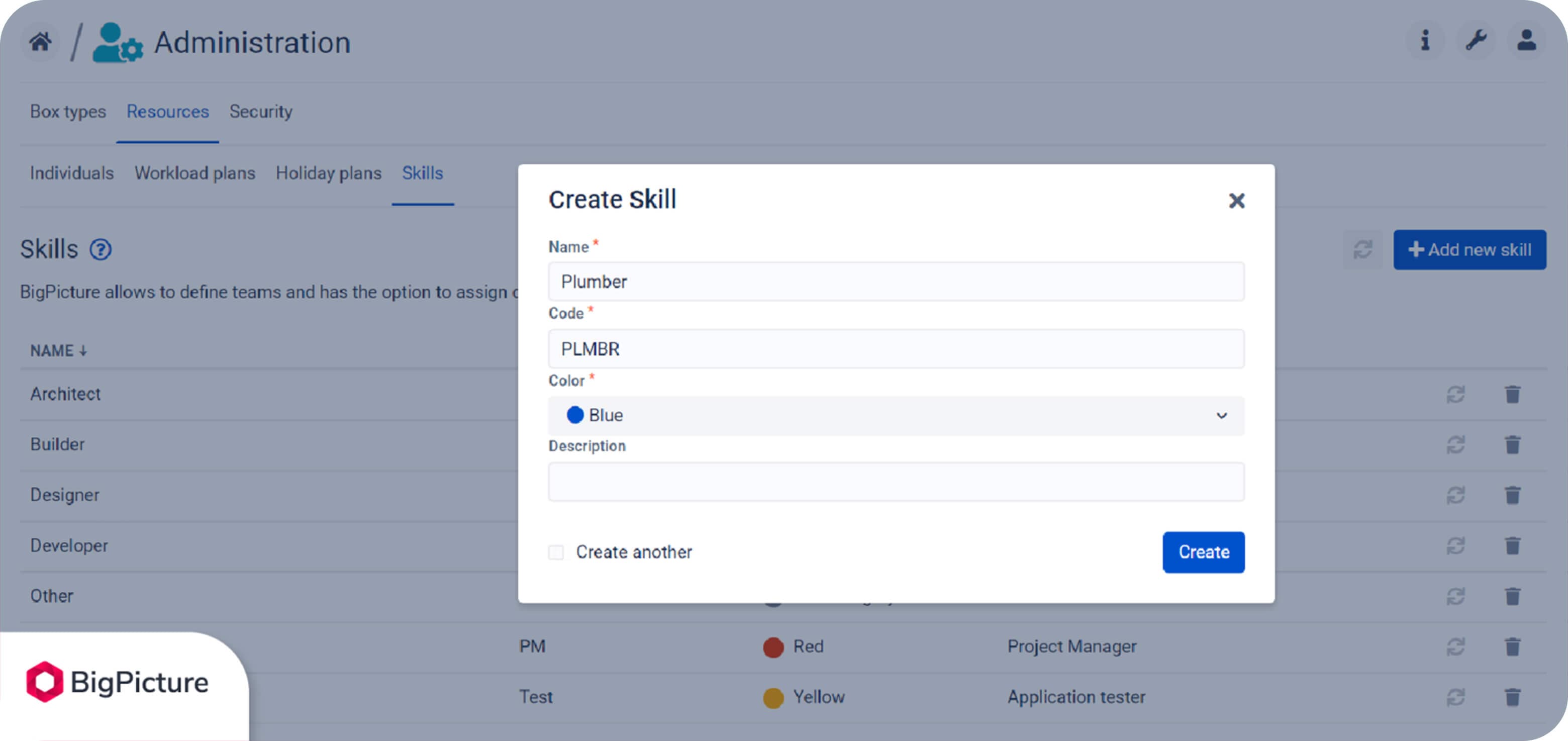Click the blue color dot in Color field

tap(574, 415)
